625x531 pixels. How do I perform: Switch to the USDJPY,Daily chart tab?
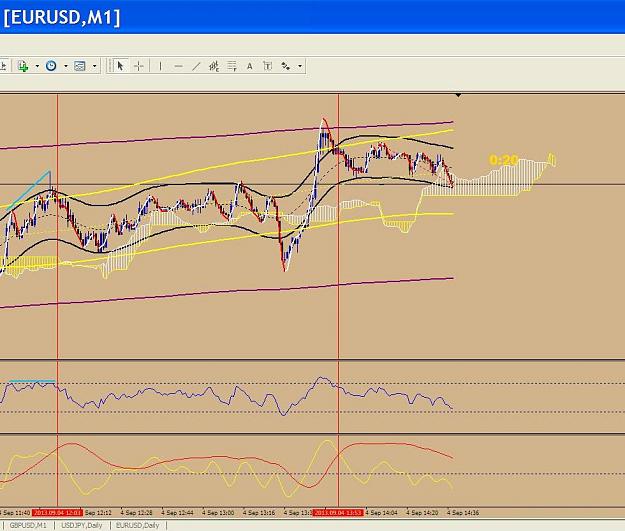82,525
